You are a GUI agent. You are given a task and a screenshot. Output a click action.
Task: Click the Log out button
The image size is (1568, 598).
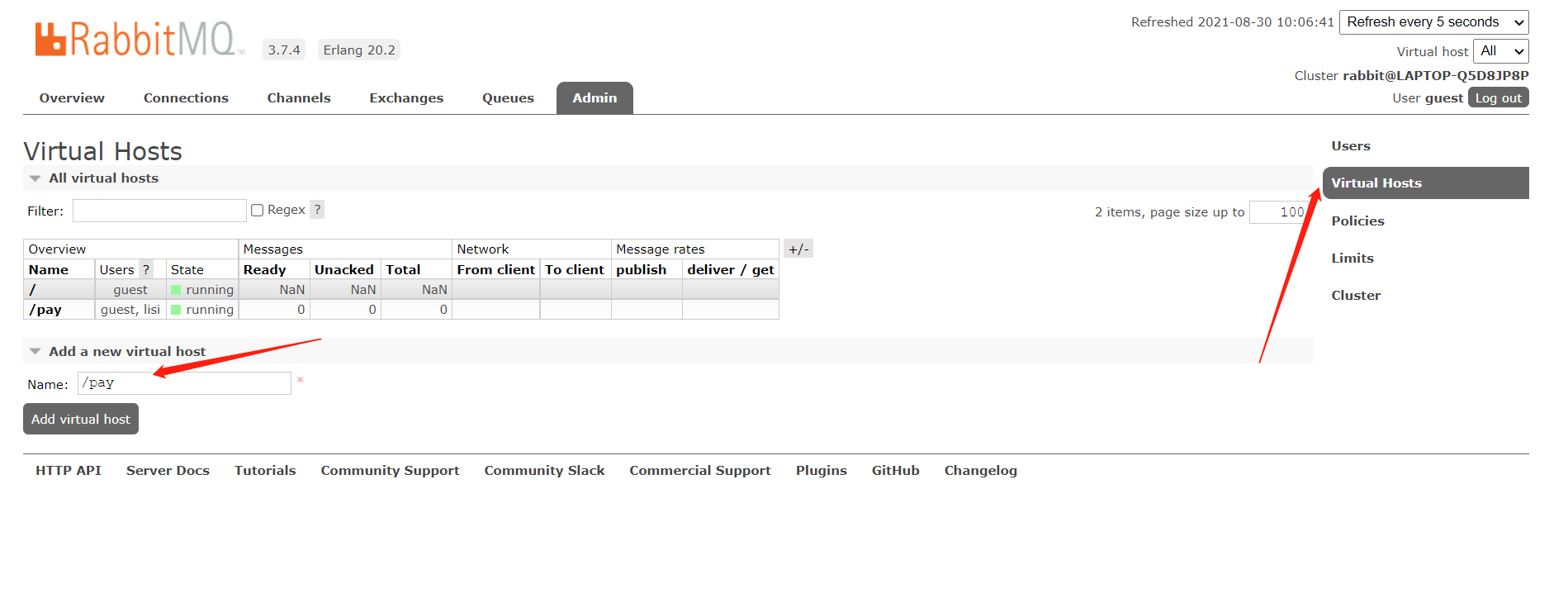pos(1499,97)
